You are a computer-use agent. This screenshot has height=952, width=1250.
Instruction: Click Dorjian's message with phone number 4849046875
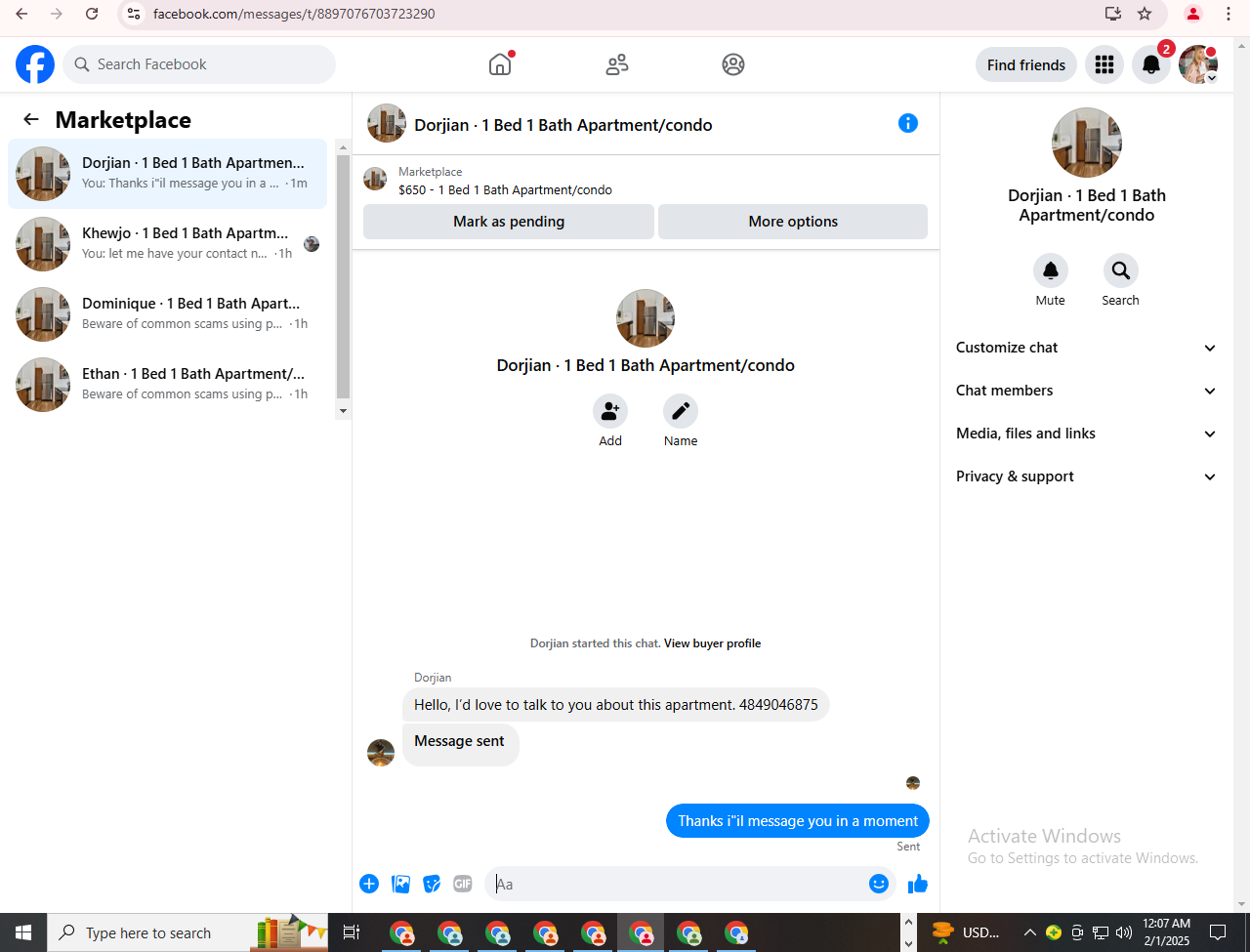point(616,705)
